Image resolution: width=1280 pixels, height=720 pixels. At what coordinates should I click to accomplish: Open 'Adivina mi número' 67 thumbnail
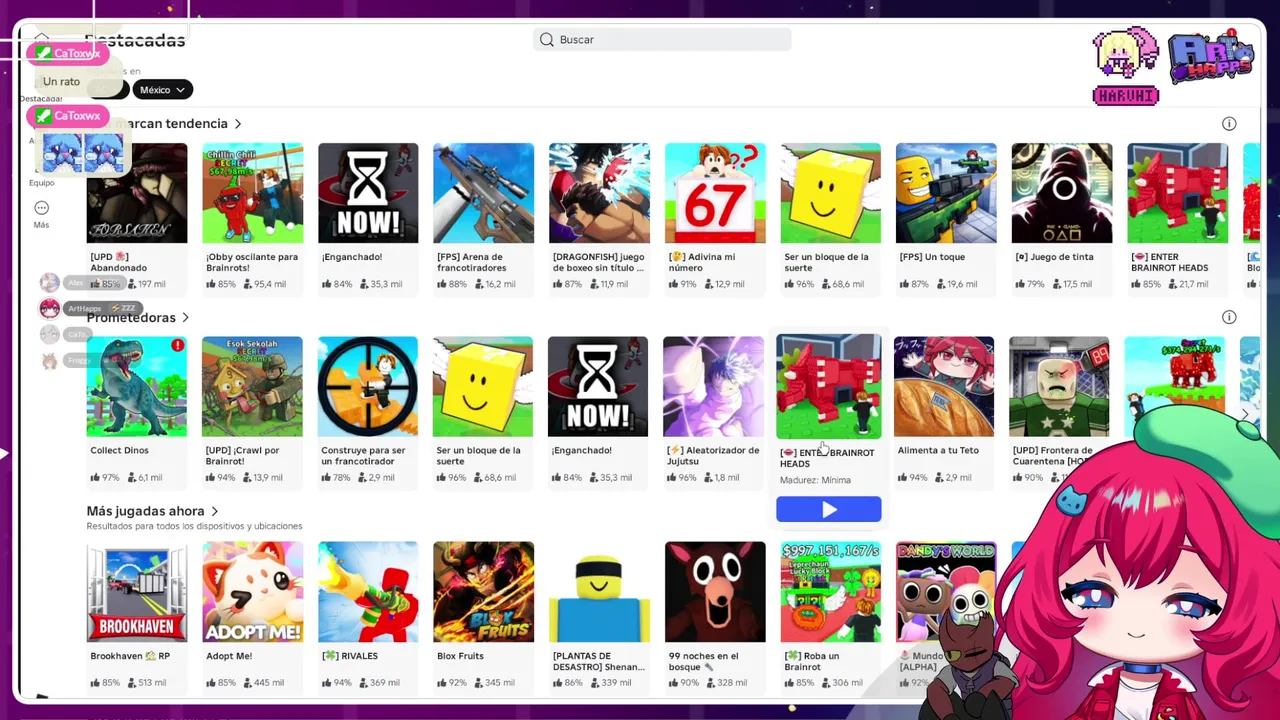coord(715,193)
